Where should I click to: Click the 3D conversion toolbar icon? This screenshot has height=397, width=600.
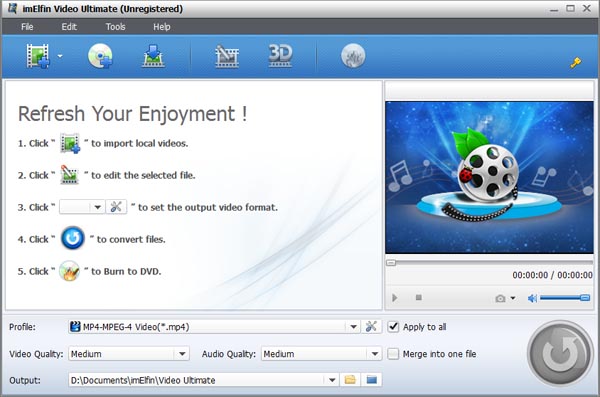click(280, 56)
